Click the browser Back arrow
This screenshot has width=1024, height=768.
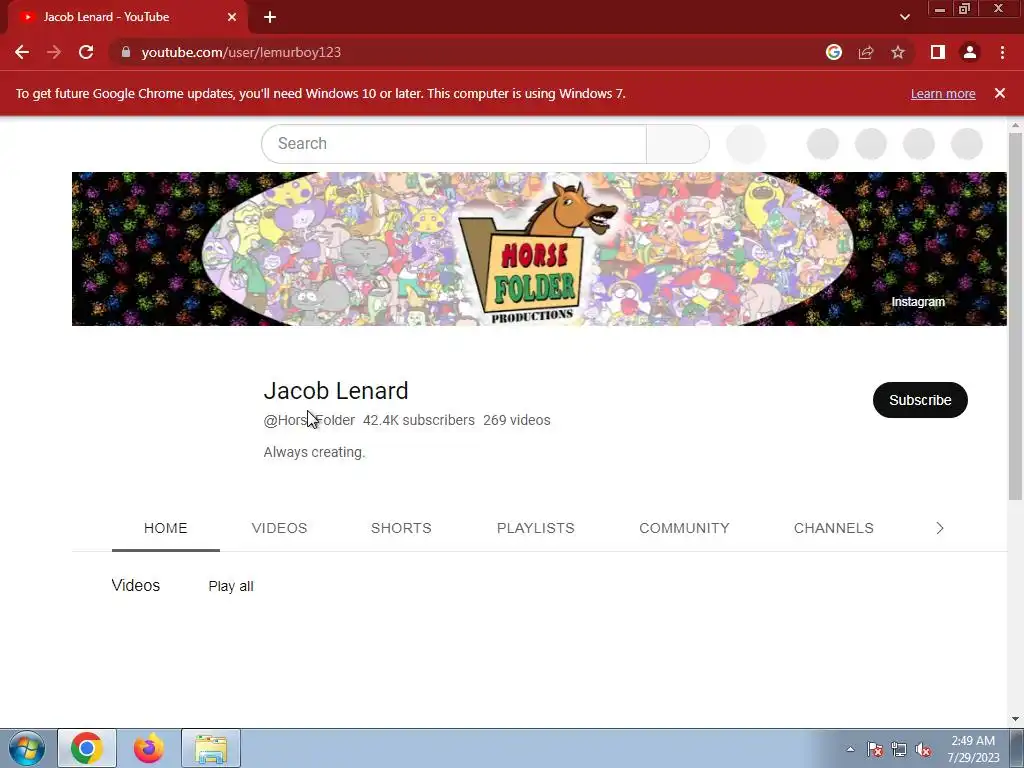tap(22, 52)
